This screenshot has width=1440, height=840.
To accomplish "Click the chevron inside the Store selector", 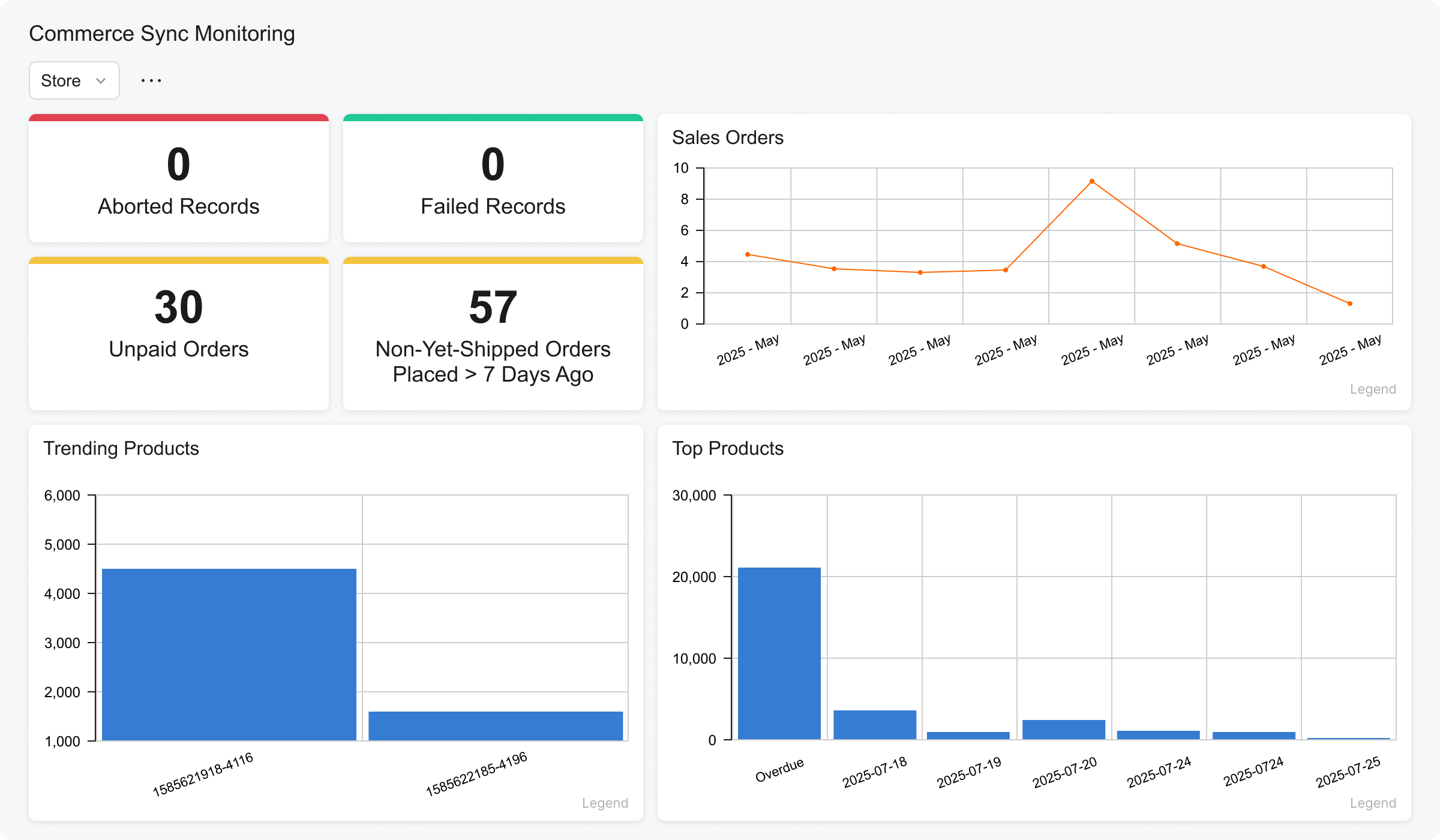I will 100,80.
